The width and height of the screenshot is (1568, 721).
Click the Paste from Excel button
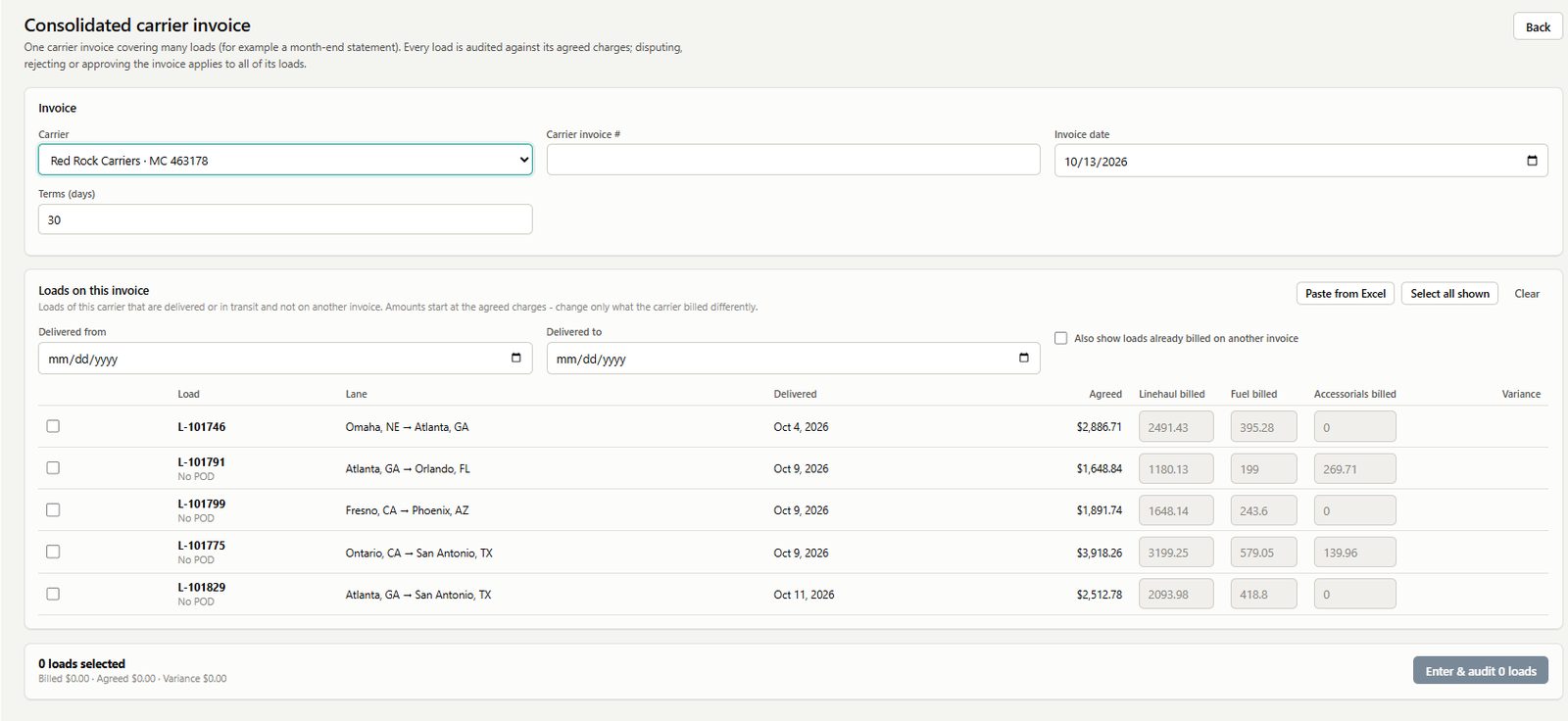(x=1346, y=293)
